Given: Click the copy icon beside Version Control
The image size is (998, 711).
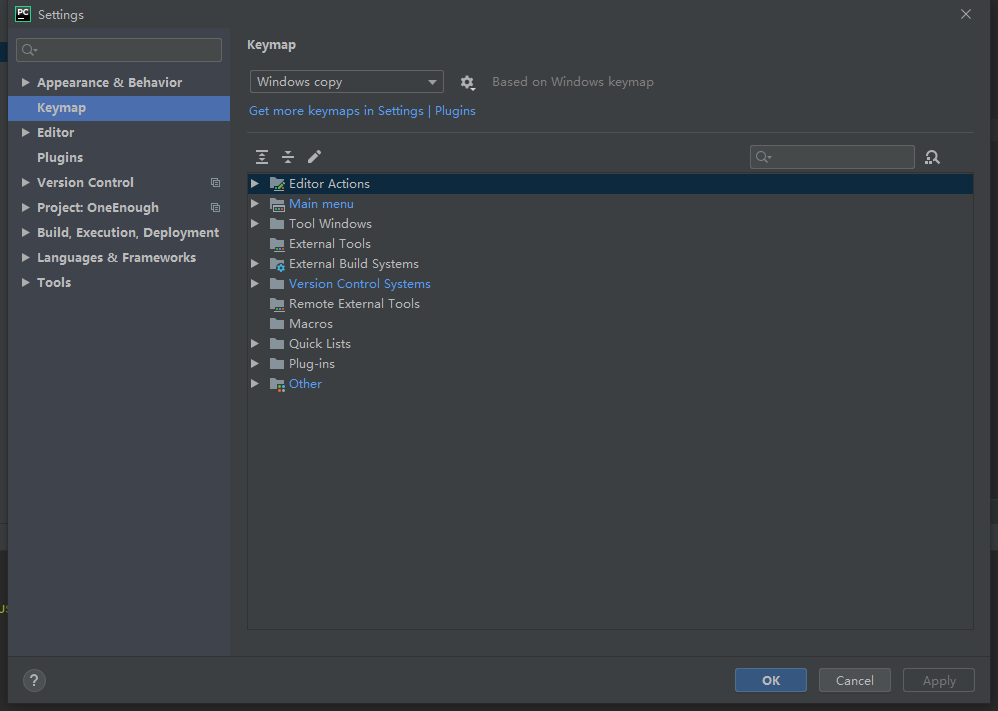Looking at the screenshot, I should click(215, 183).
